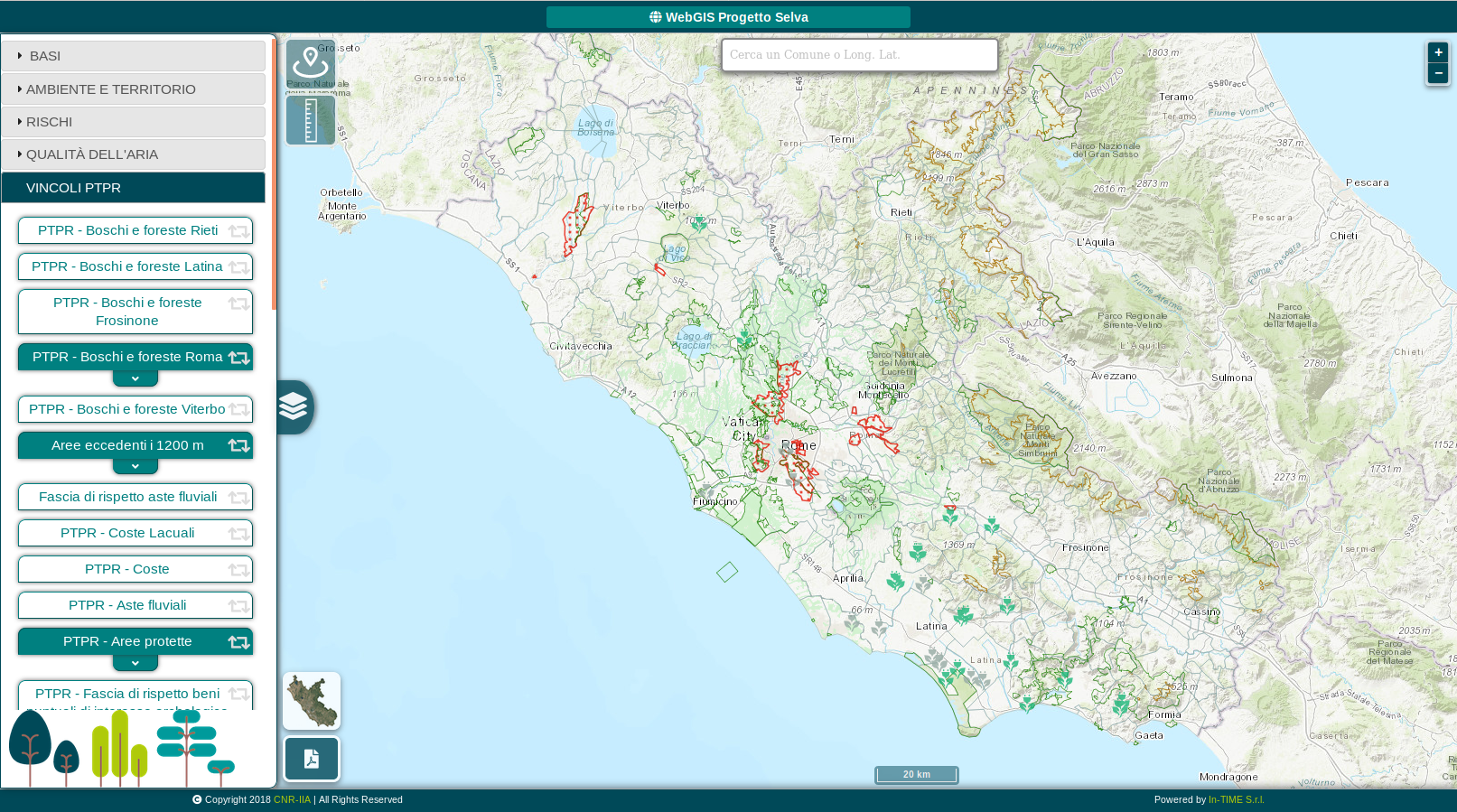Click swap icon on Boschi e foreste Roma

pyautogui.click(x=238, y=358)
